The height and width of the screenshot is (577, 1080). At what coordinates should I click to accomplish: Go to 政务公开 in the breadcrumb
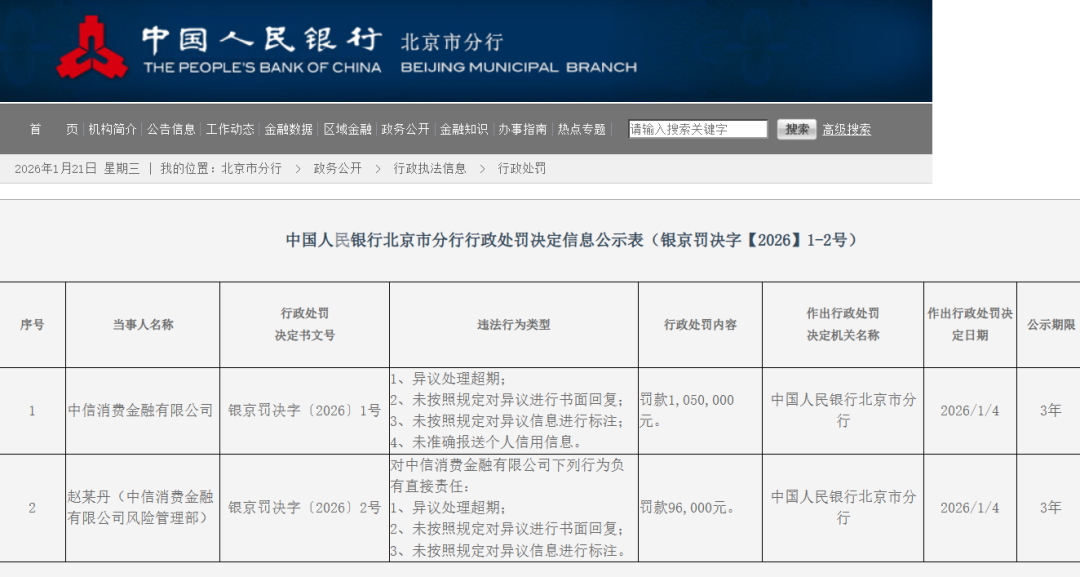[338, 169]
